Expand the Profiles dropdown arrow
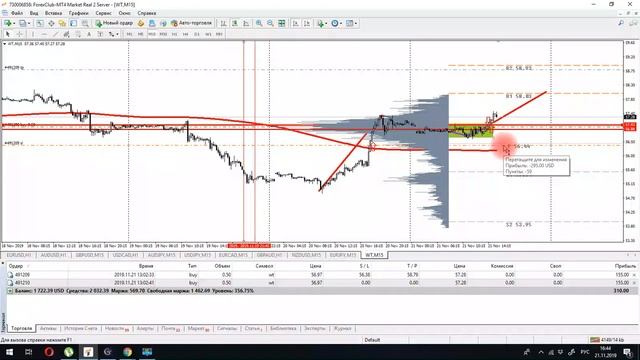This screenshot has height=360, width=640. pyautogui.click(x=29, y=23)
